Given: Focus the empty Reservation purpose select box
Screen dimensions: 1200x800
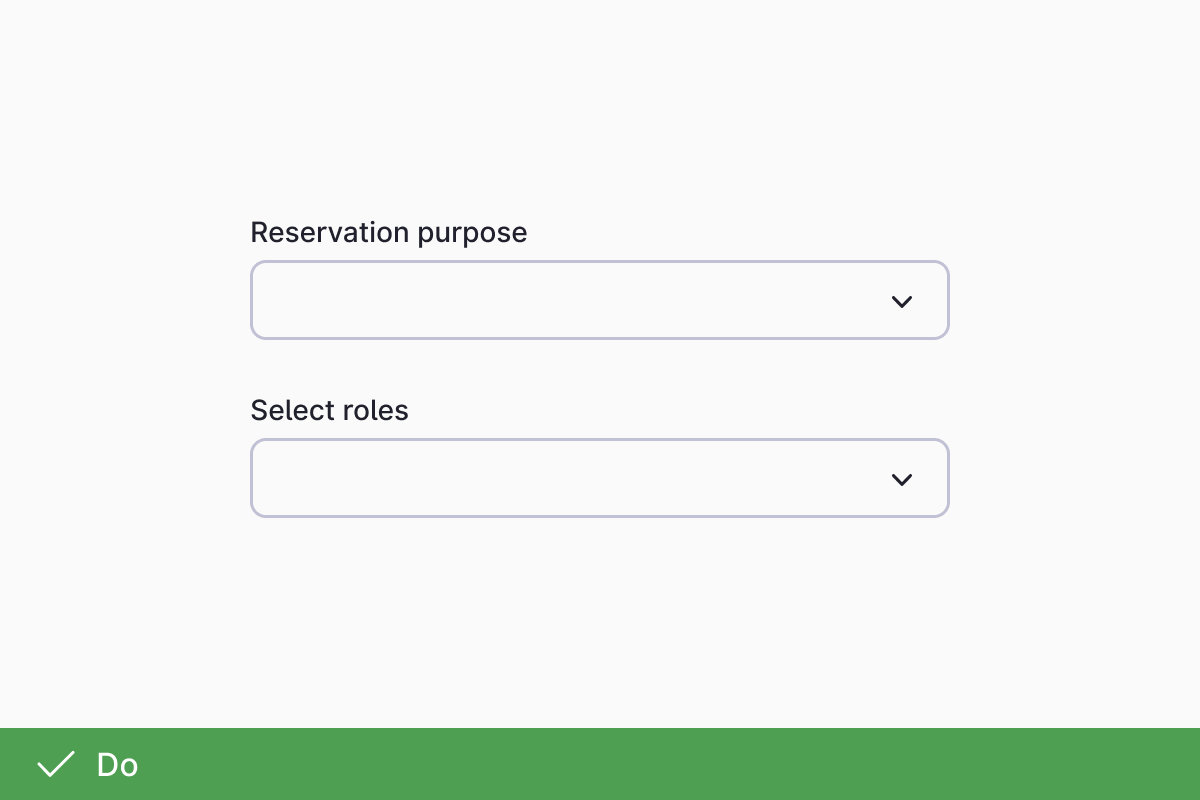Looking at the screenshot, I should [x=560, y=301].
